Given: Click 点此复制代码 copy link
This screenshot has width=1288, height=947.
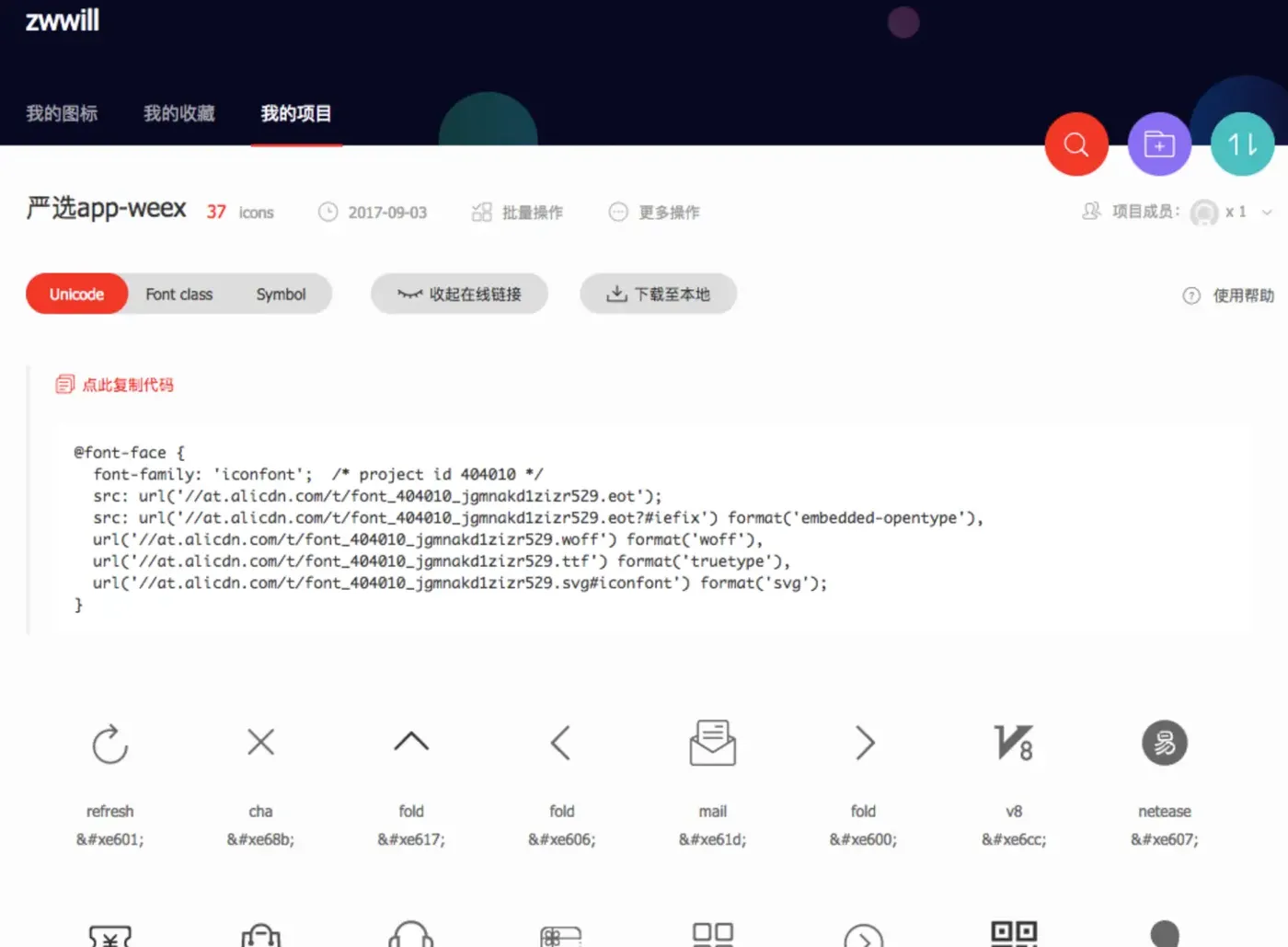Looking at the screenshot, I should 128,385.
